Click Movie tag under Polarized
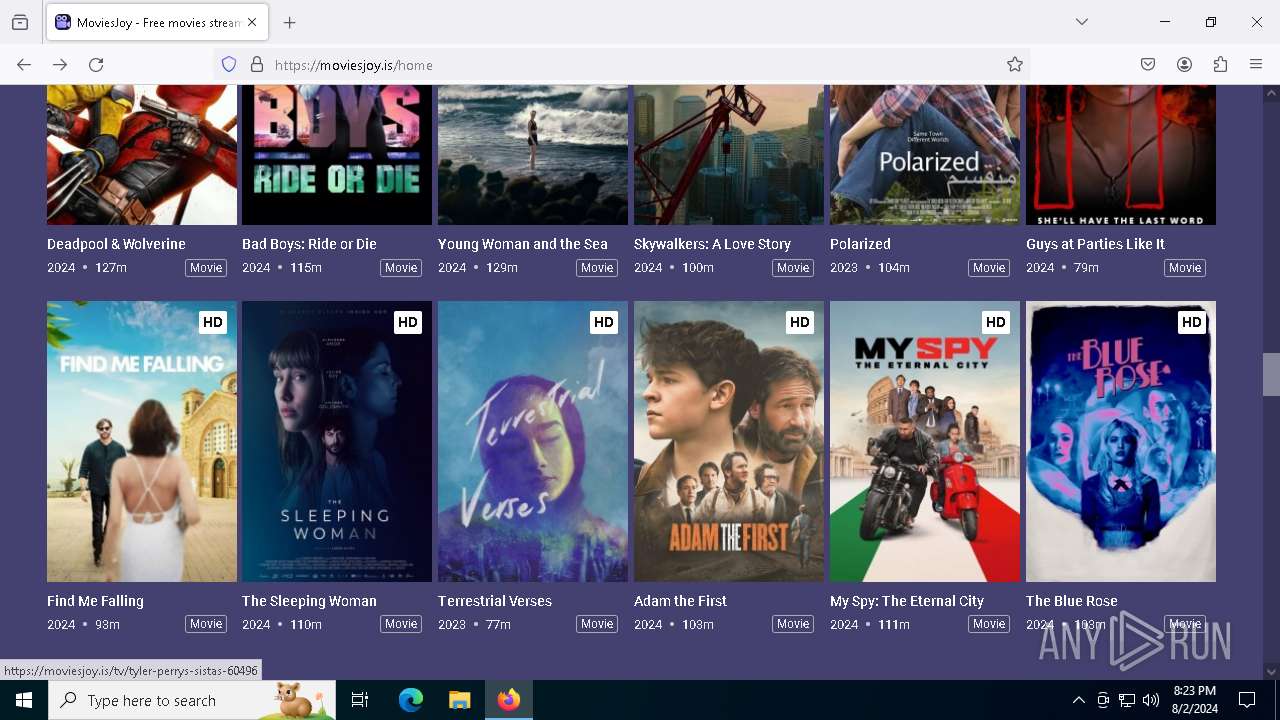 click(x=989, y=268)
